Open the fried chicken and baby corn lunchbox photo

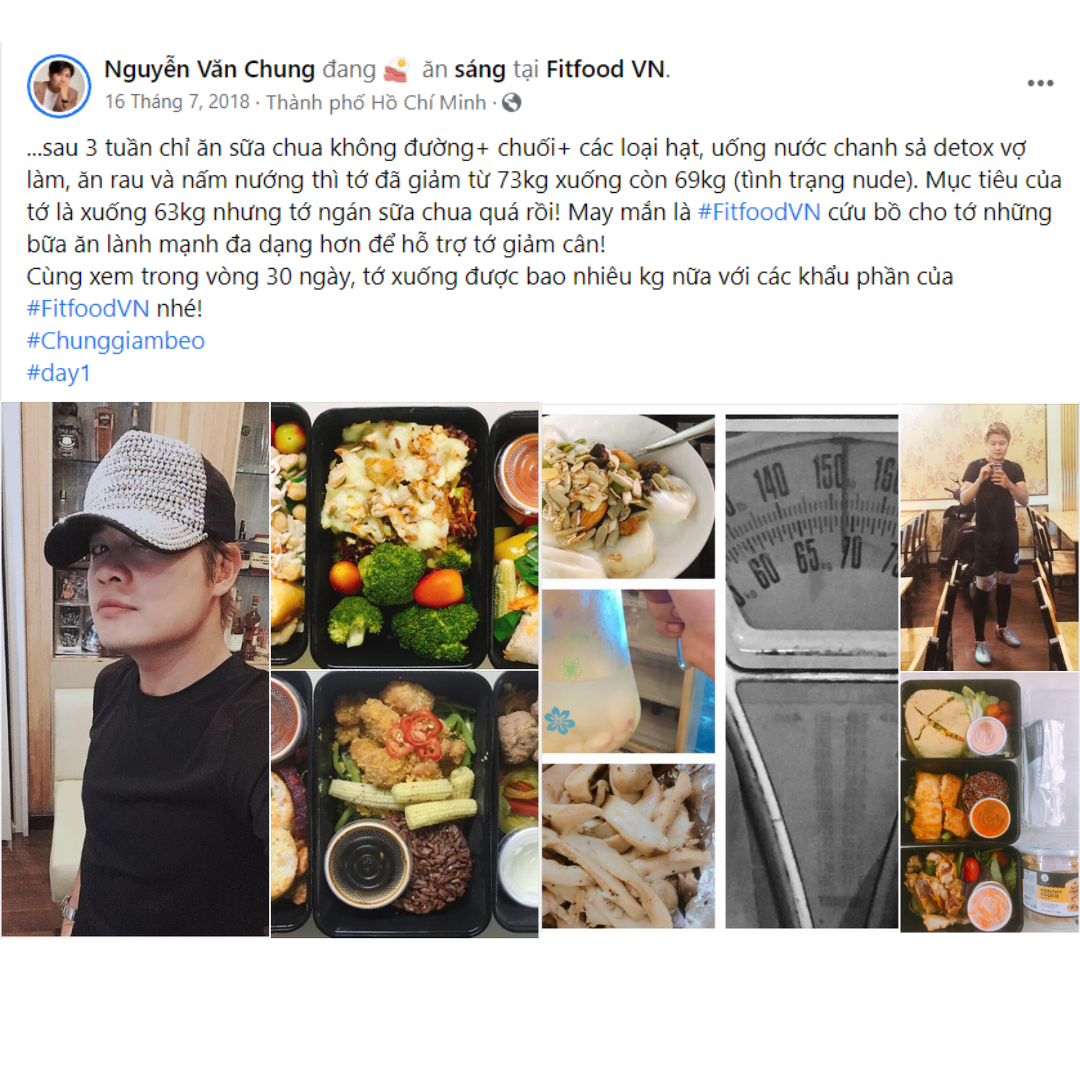[404, 804]
